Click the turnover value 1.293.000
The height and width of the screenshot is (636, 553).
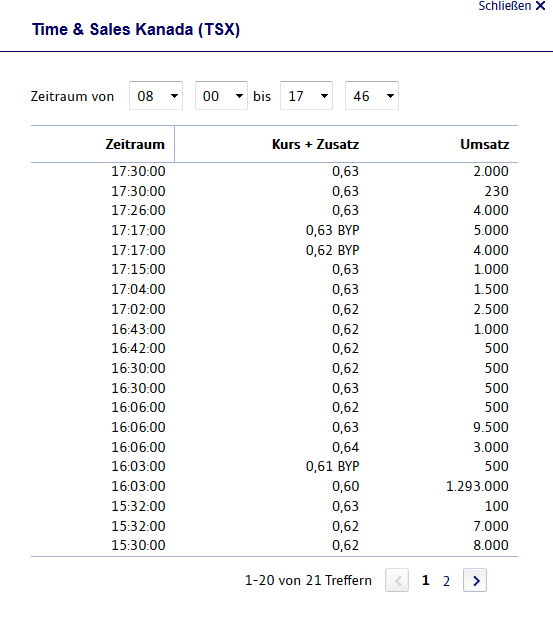477,486
